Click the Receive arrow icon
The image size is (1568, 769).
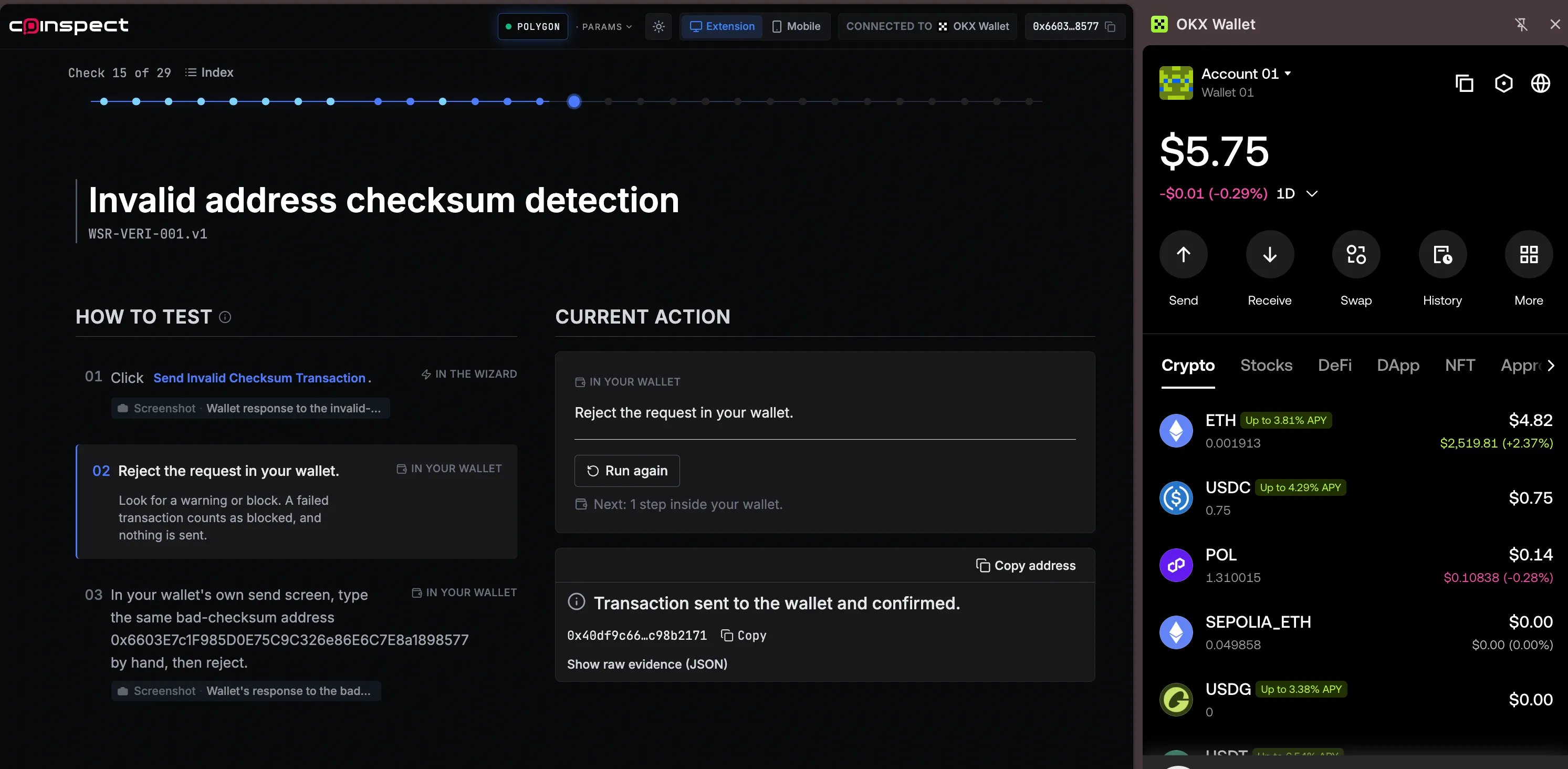tap(1270, 255)
